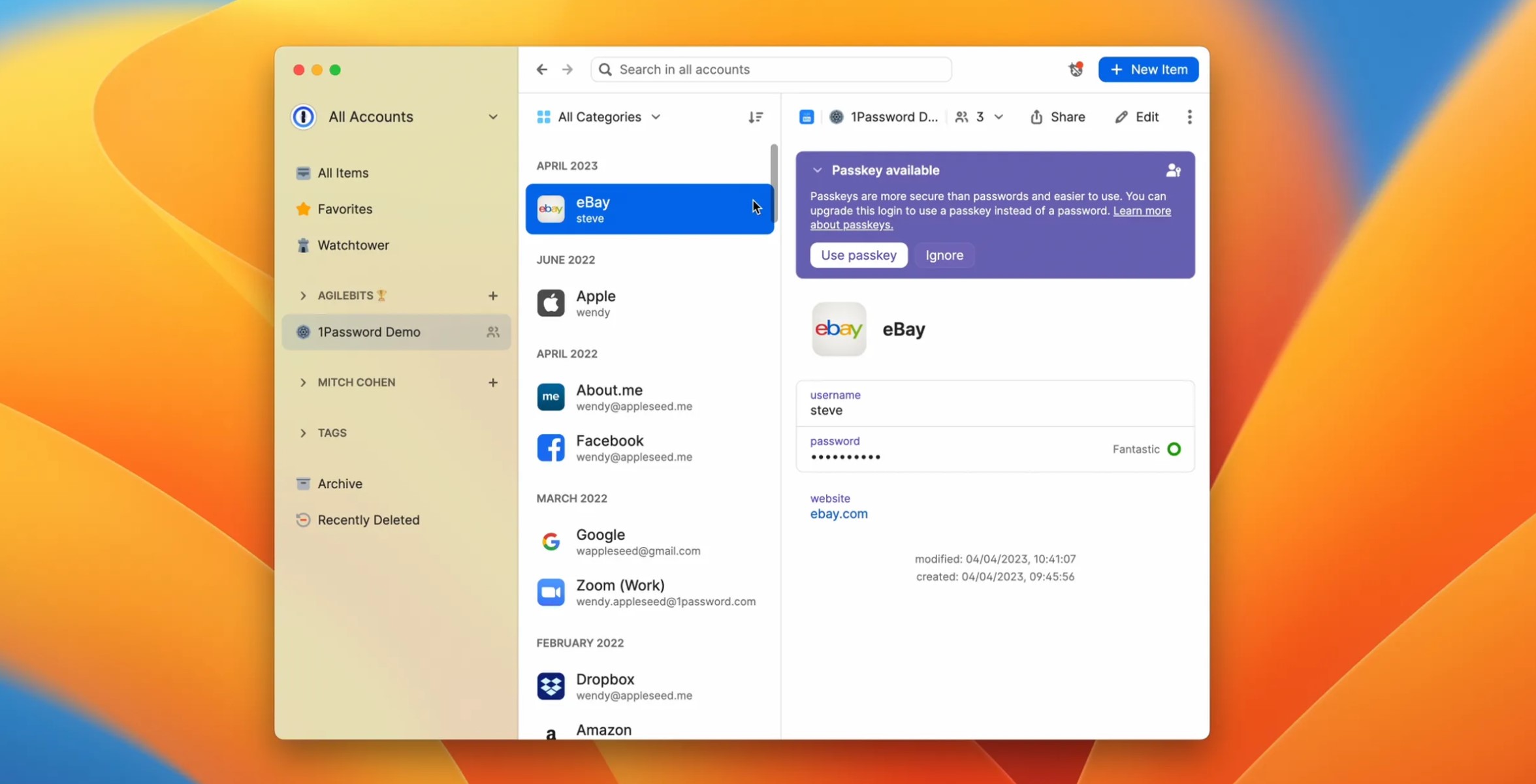Click the Fantastic password strength indicator
This screenshot has width=1536, height=784.
point(1146,449)
